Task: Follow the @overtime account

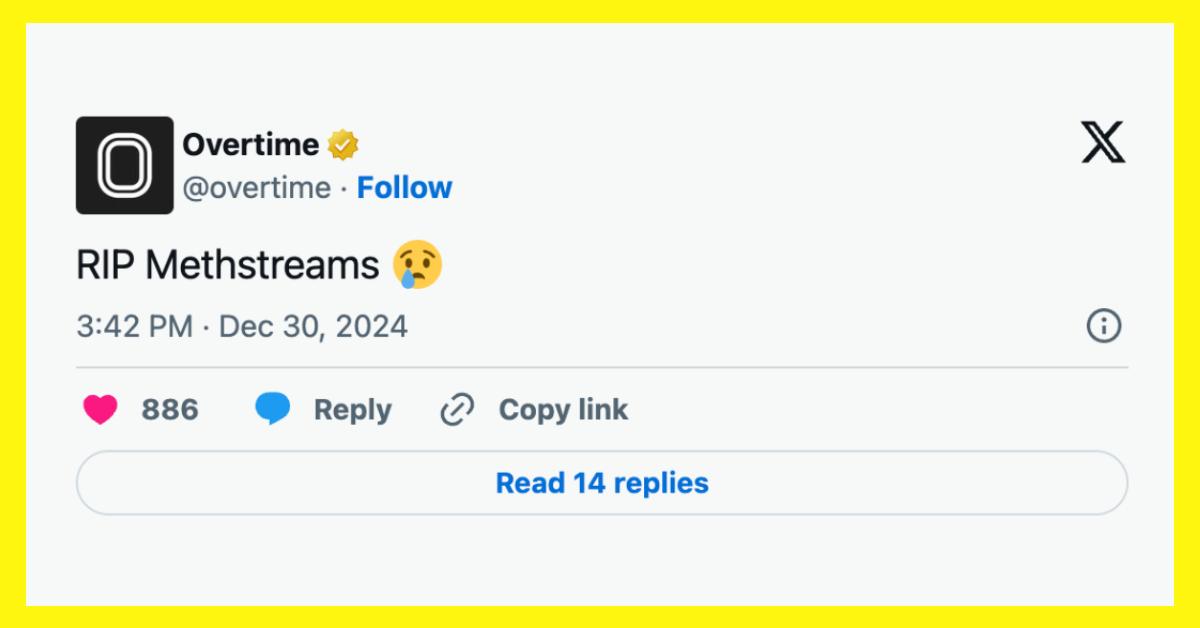Action: tap(404, 187)
